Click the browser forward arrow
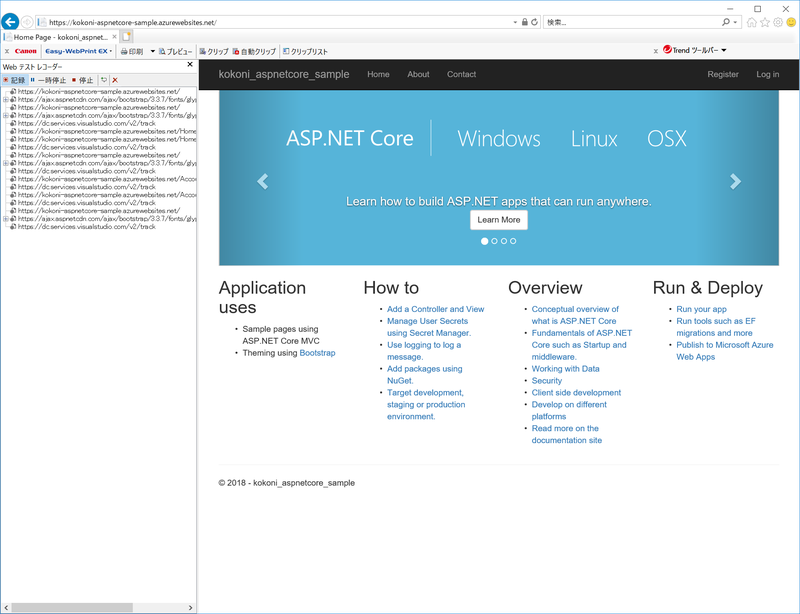 (27, 22)
